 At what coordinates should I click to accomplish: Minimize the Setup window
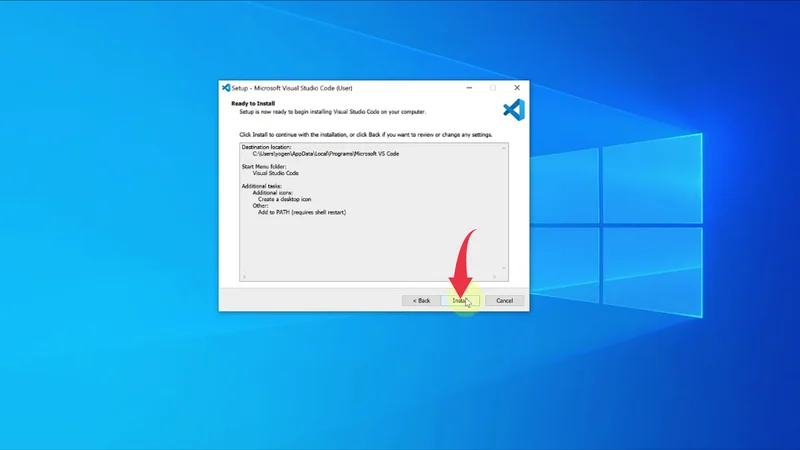click(x=469, y=88)
